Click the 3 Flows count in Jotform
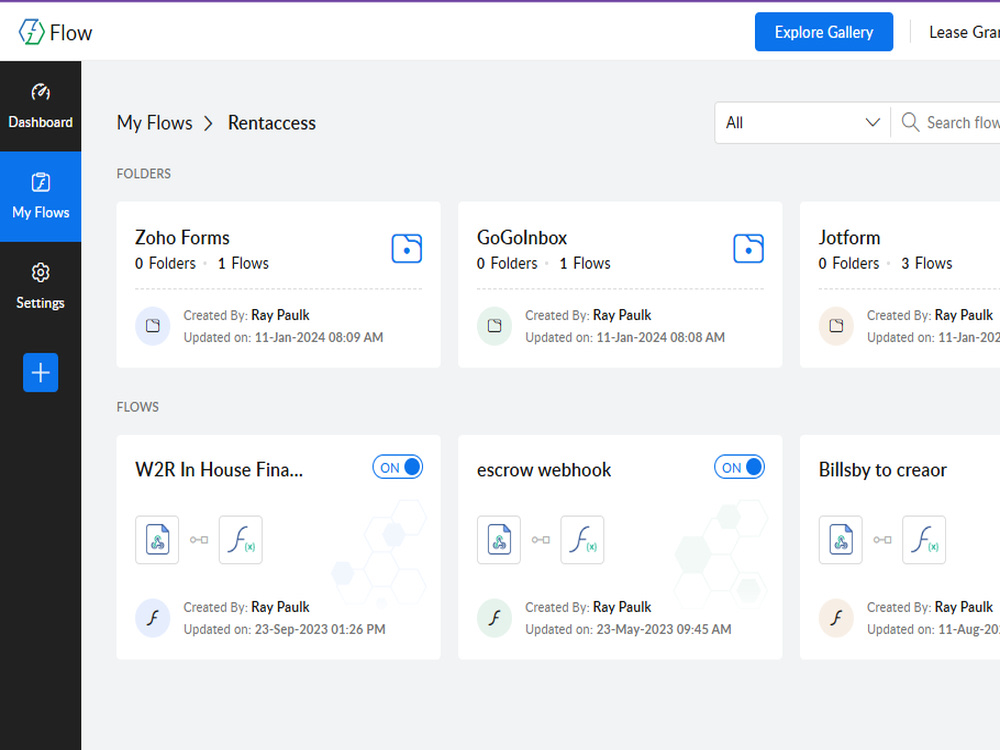 pyautogui.click(x=927, y=263)
